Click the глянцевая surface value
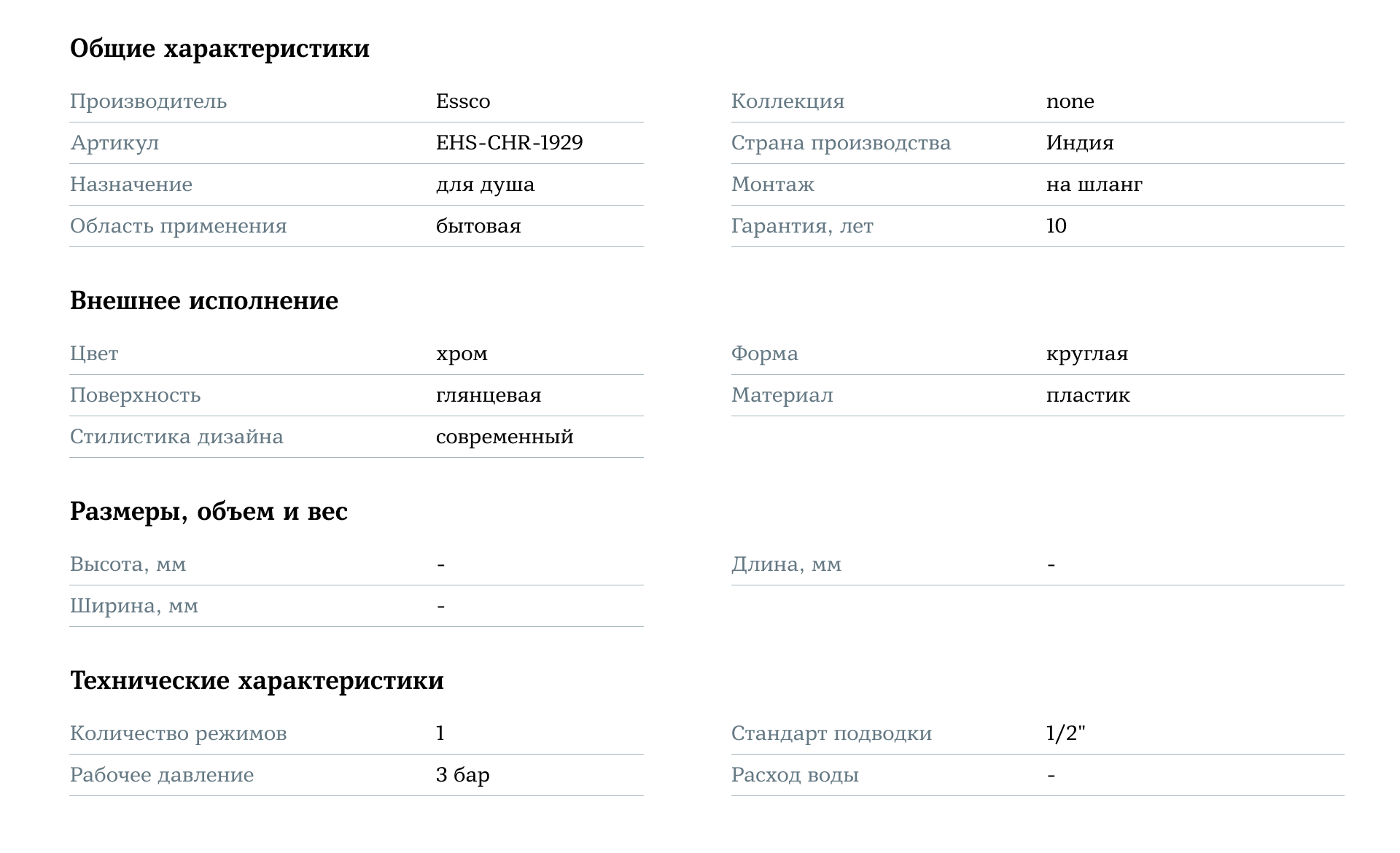The width and height of the screenshot is (1400, 853). pos(489,396)
